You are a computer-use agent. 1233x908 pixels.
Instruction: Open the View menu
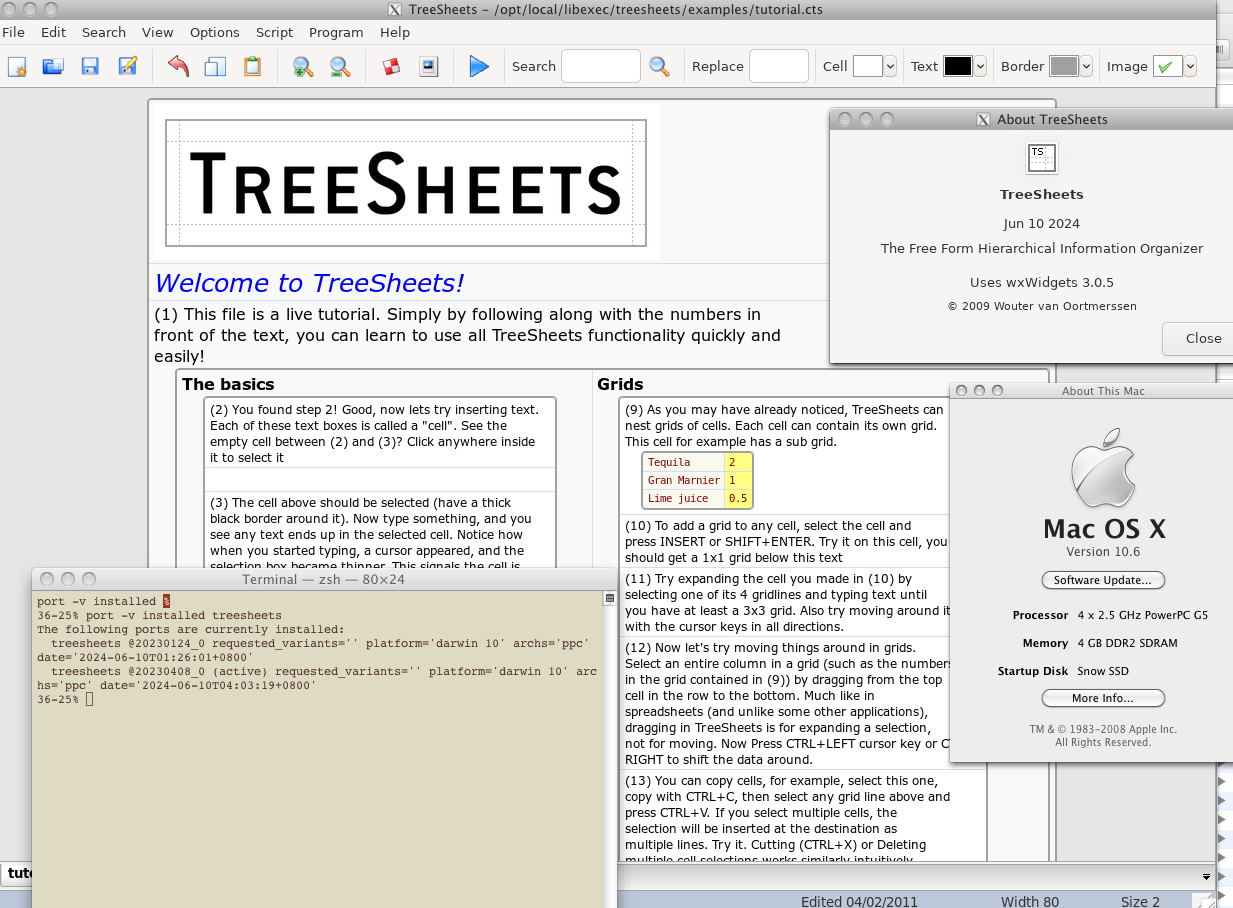[x=158, y=32]
